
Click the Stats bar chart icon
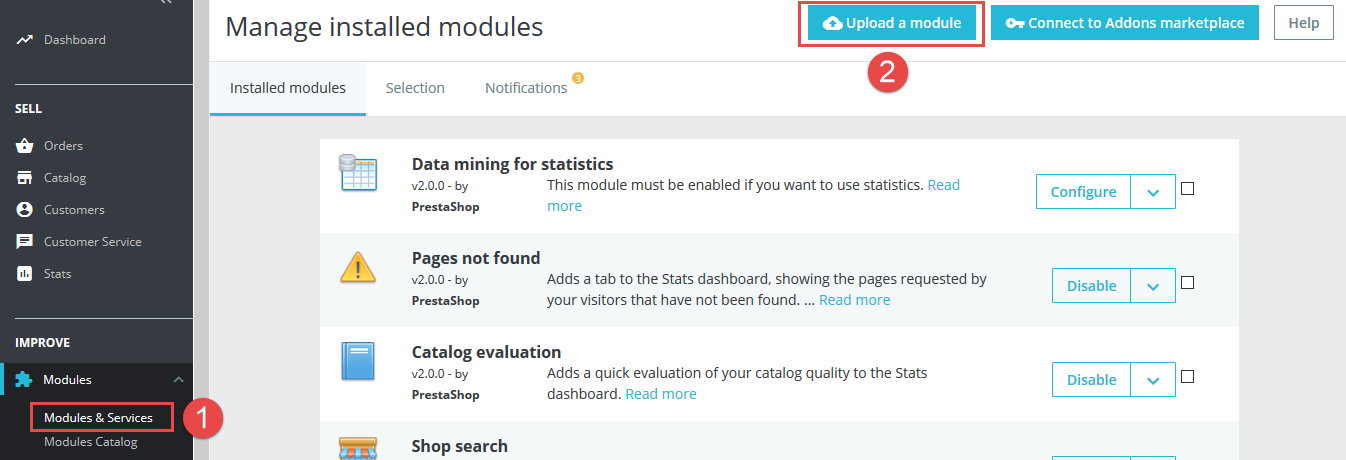tap(25, 274)
